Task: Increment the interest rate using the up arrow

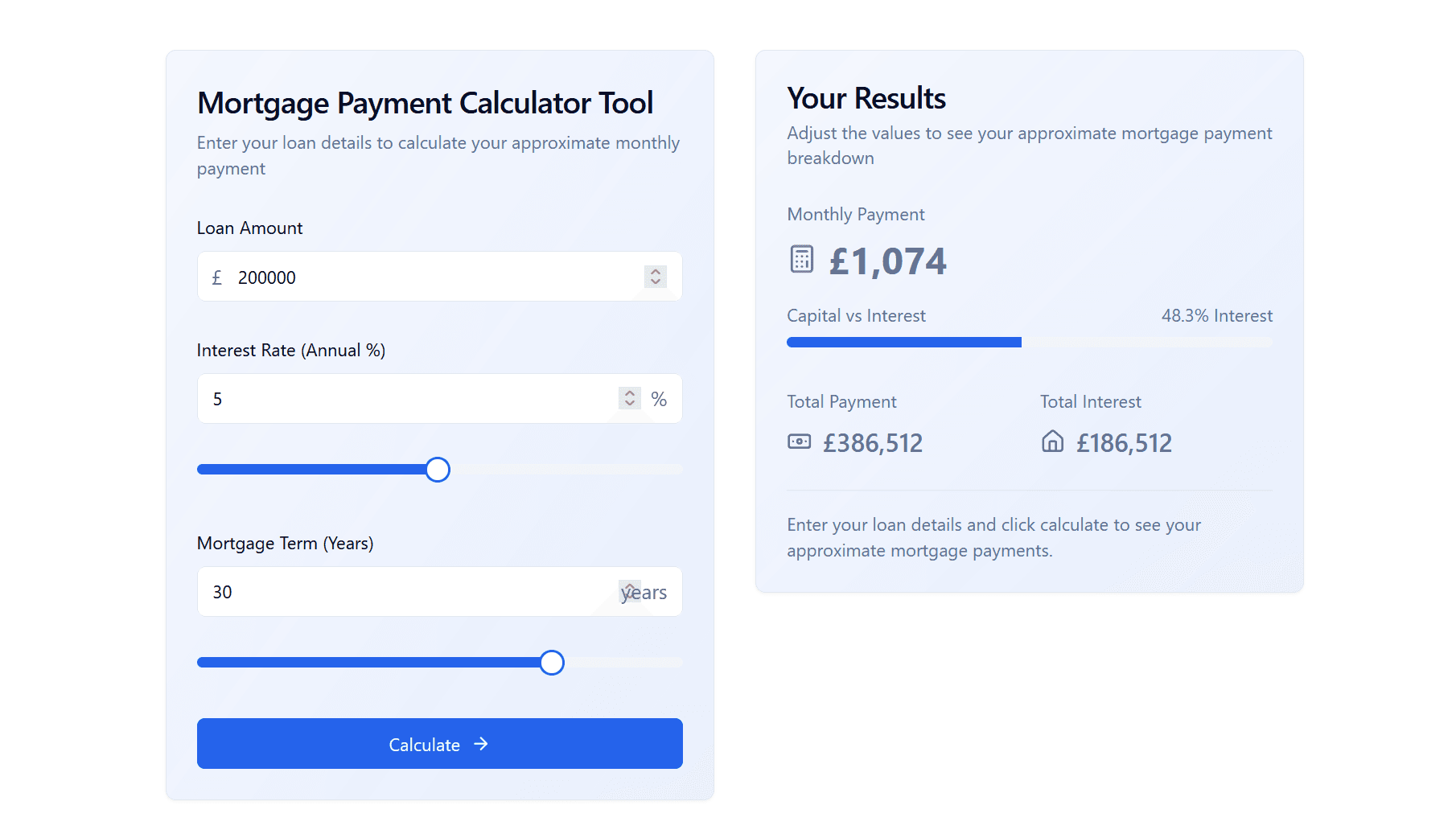Action: [x=630, y=392]
